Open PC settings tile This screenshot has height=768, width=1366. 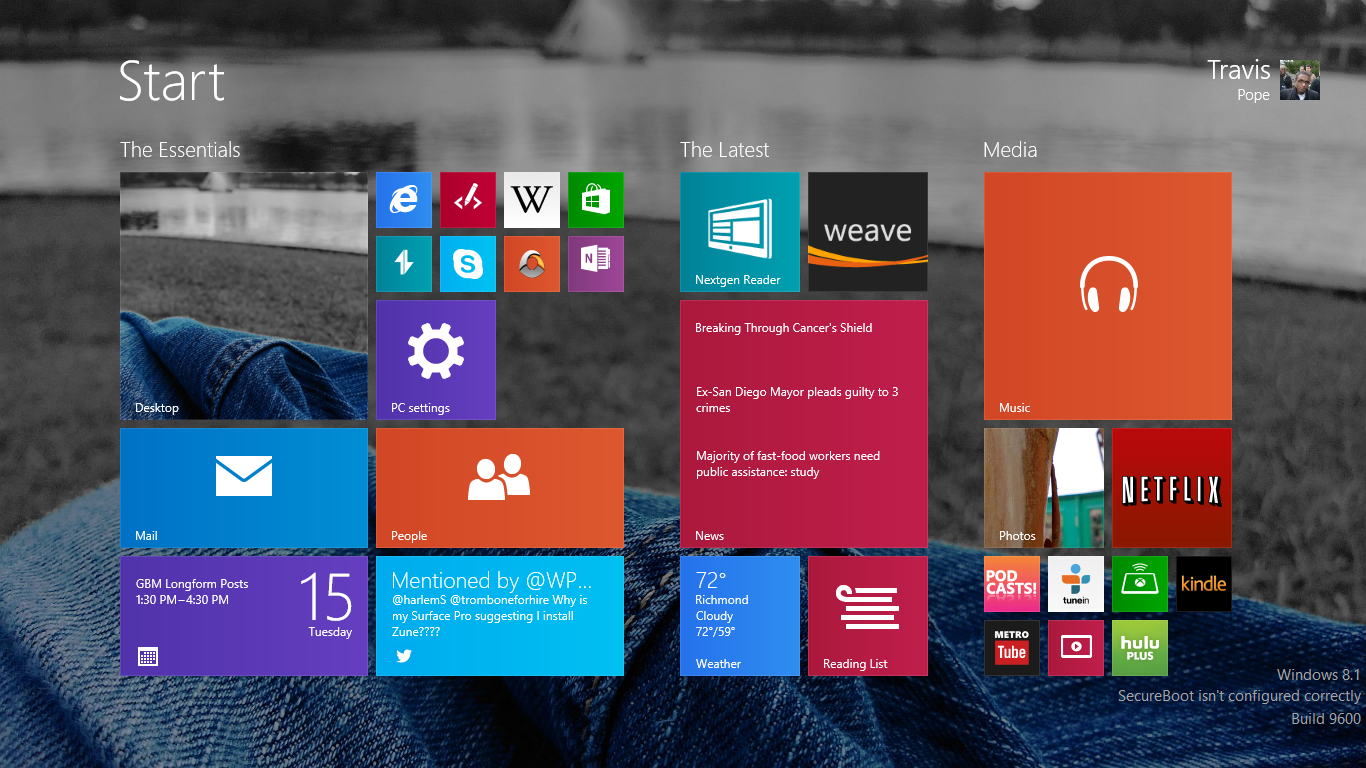pos(436,360)
